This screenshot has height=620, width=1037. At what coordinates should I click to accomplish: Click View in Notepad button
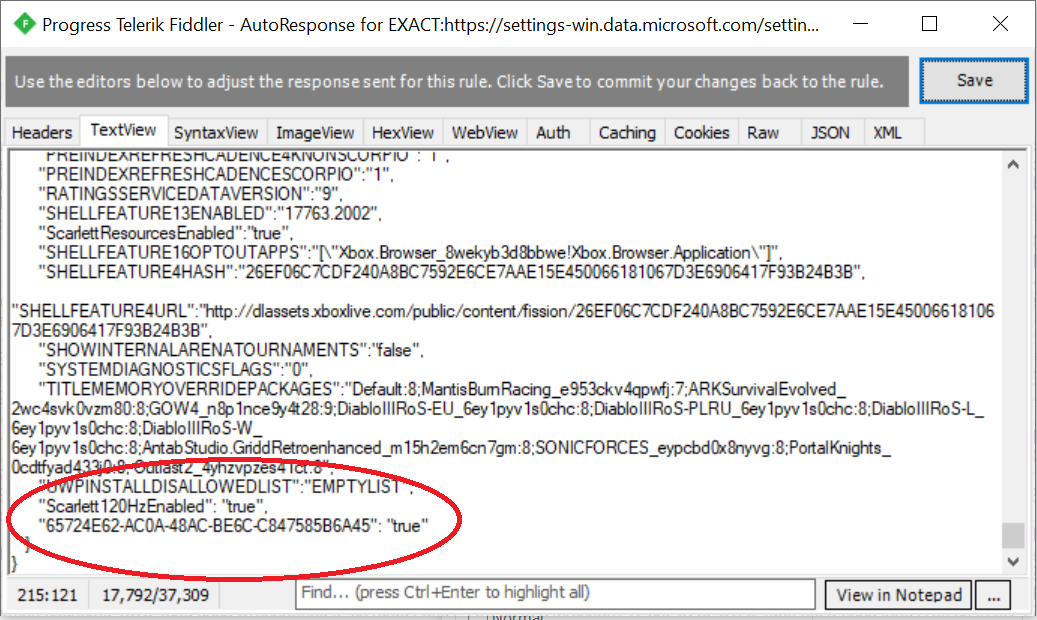[x=899, y=595]
